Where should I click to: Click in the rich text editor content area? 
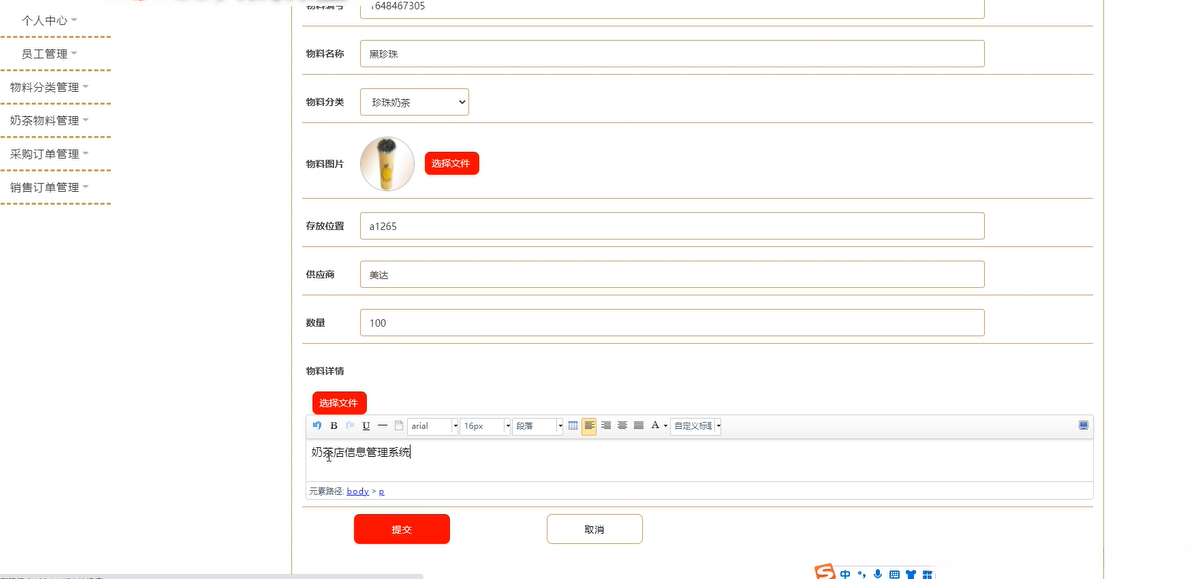pyautogui.click(x=699, y=460)
